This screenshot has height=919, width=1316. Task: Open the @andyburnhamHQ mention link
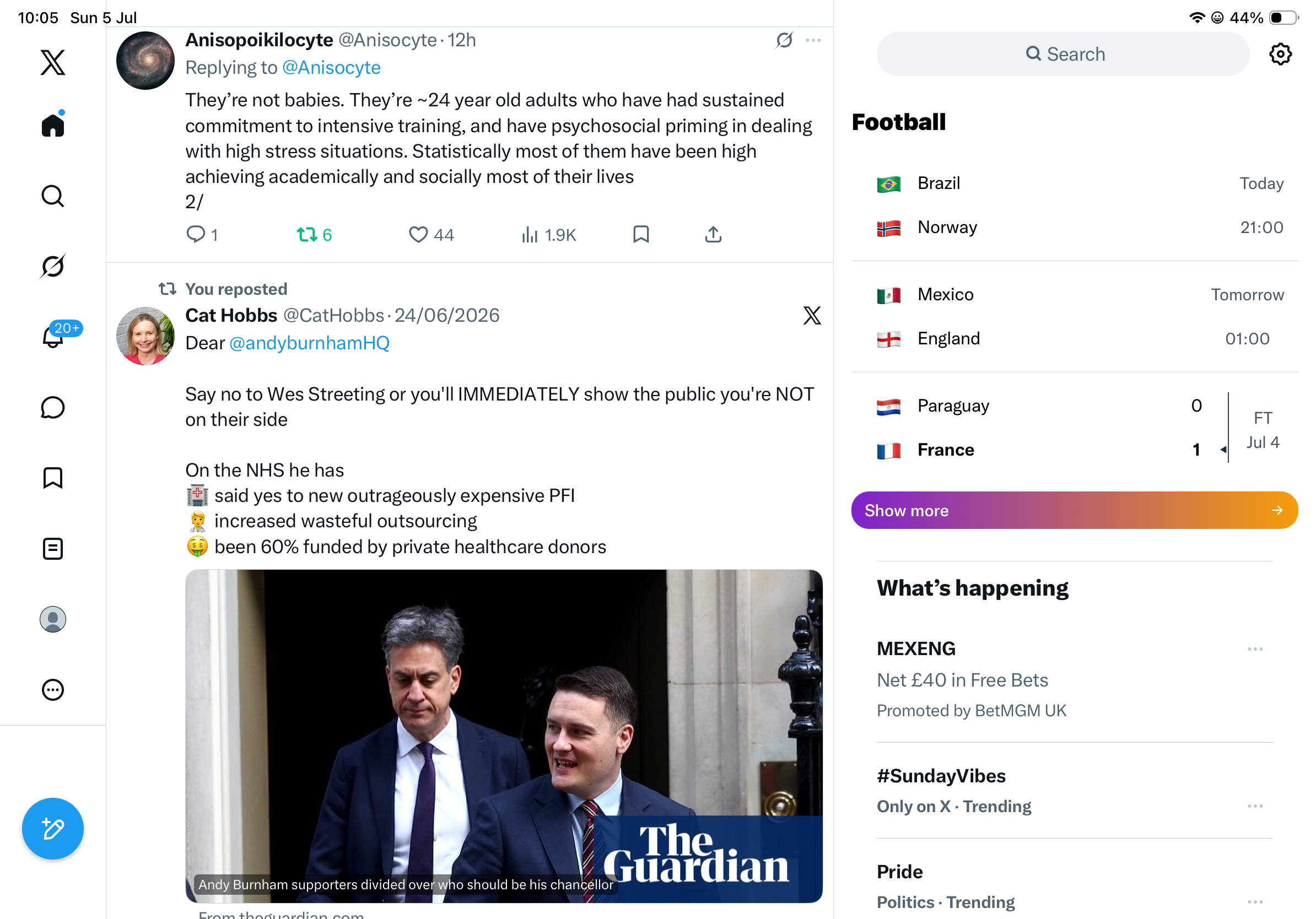pos(309,343)
